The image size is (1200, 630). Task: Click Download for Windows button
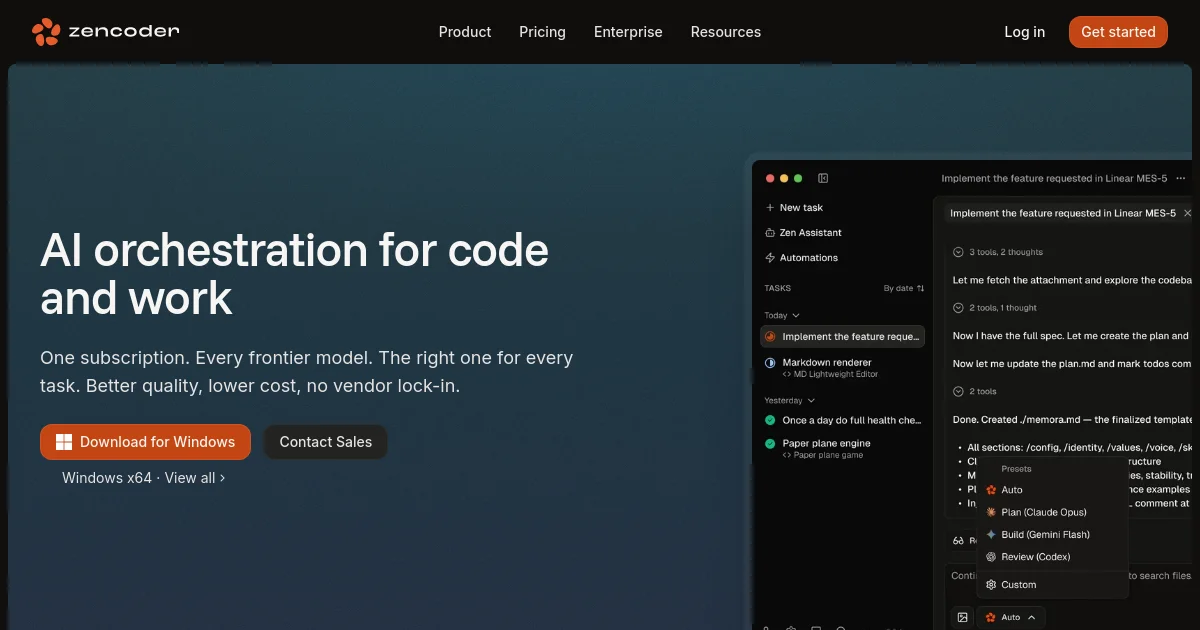(145, 442)
